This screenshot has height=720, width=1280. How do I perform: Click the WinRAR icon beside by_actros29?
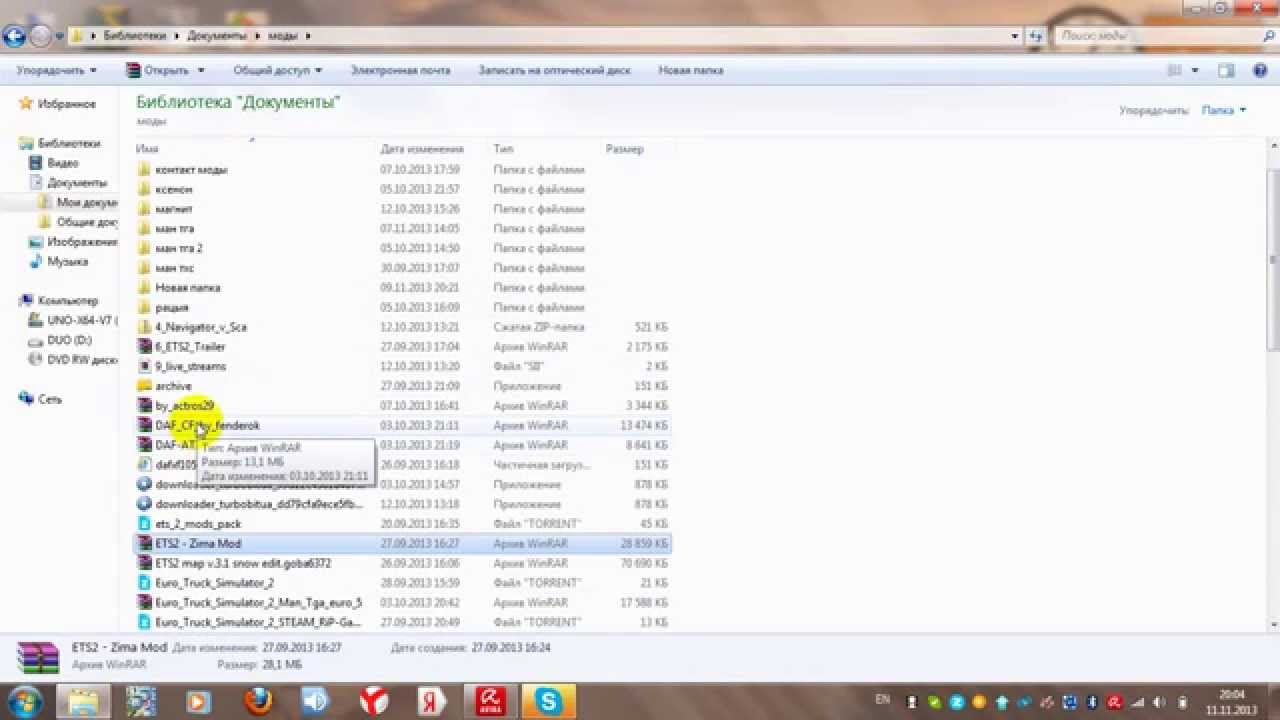tap(144, 405)
